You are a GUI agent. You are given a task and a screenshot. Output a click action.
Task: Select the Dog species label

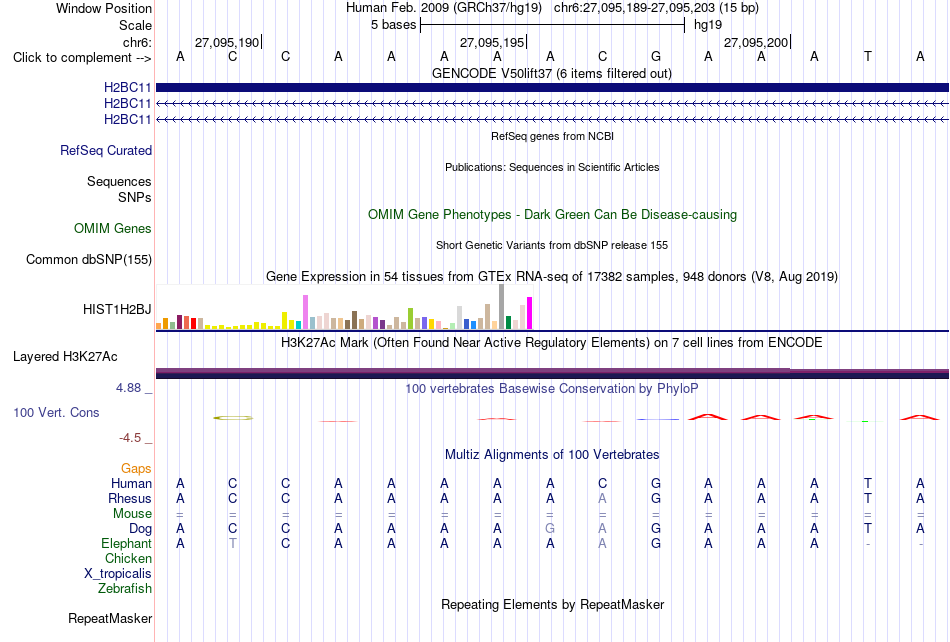pyautogui.click(x=140, y=529)
